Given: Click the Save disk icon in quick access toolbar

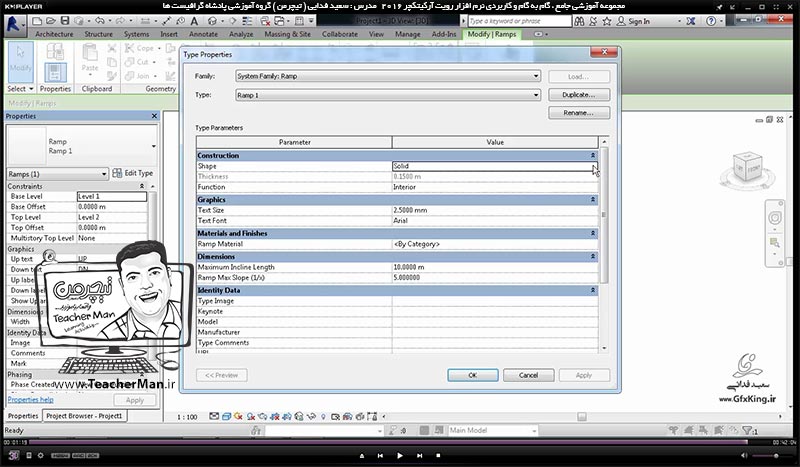Looking at the screenshot, I should pyautogui.click(x=65, y=21).
